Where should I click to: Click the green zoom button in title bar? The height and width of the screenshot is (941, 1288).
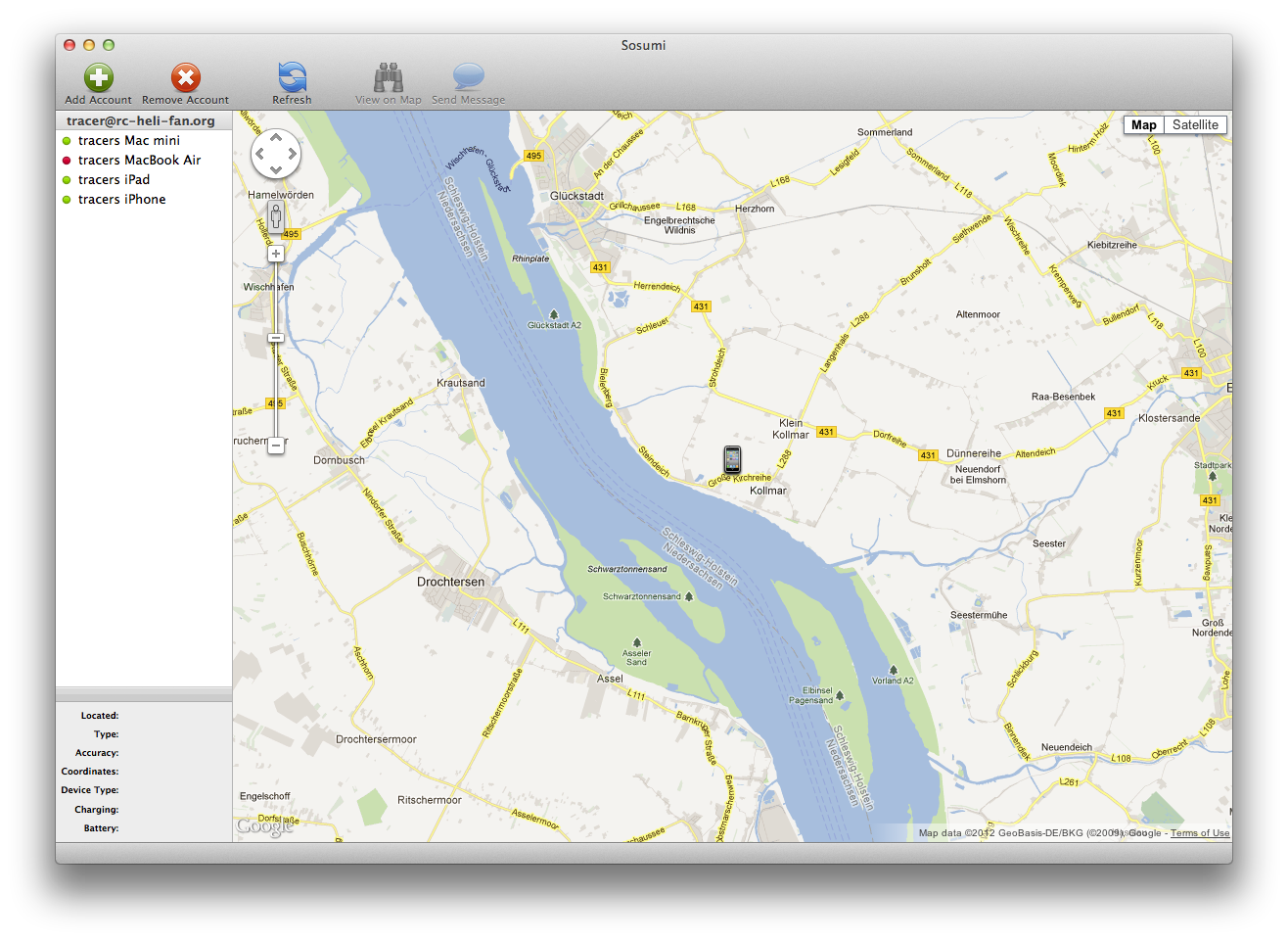109,45
